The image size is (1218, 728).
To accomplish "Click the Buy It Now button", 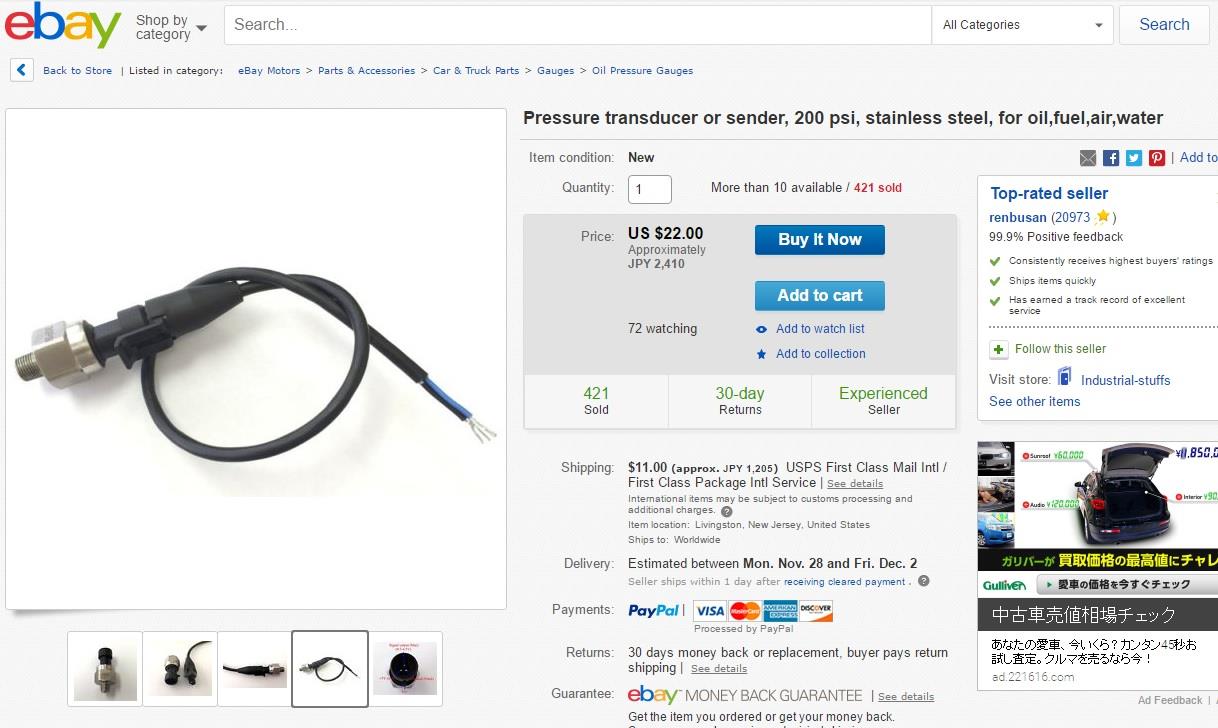I will pyautogui.click(x=820, y=240).
